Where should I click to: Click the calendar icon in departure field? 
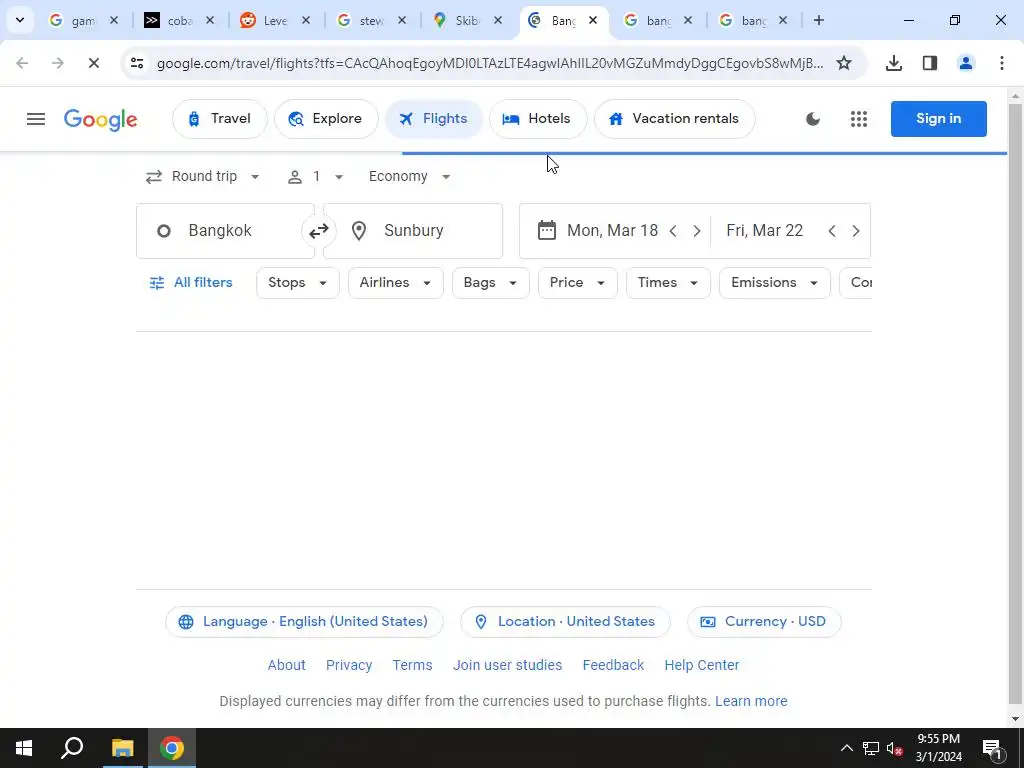click(x=547, y=231)
